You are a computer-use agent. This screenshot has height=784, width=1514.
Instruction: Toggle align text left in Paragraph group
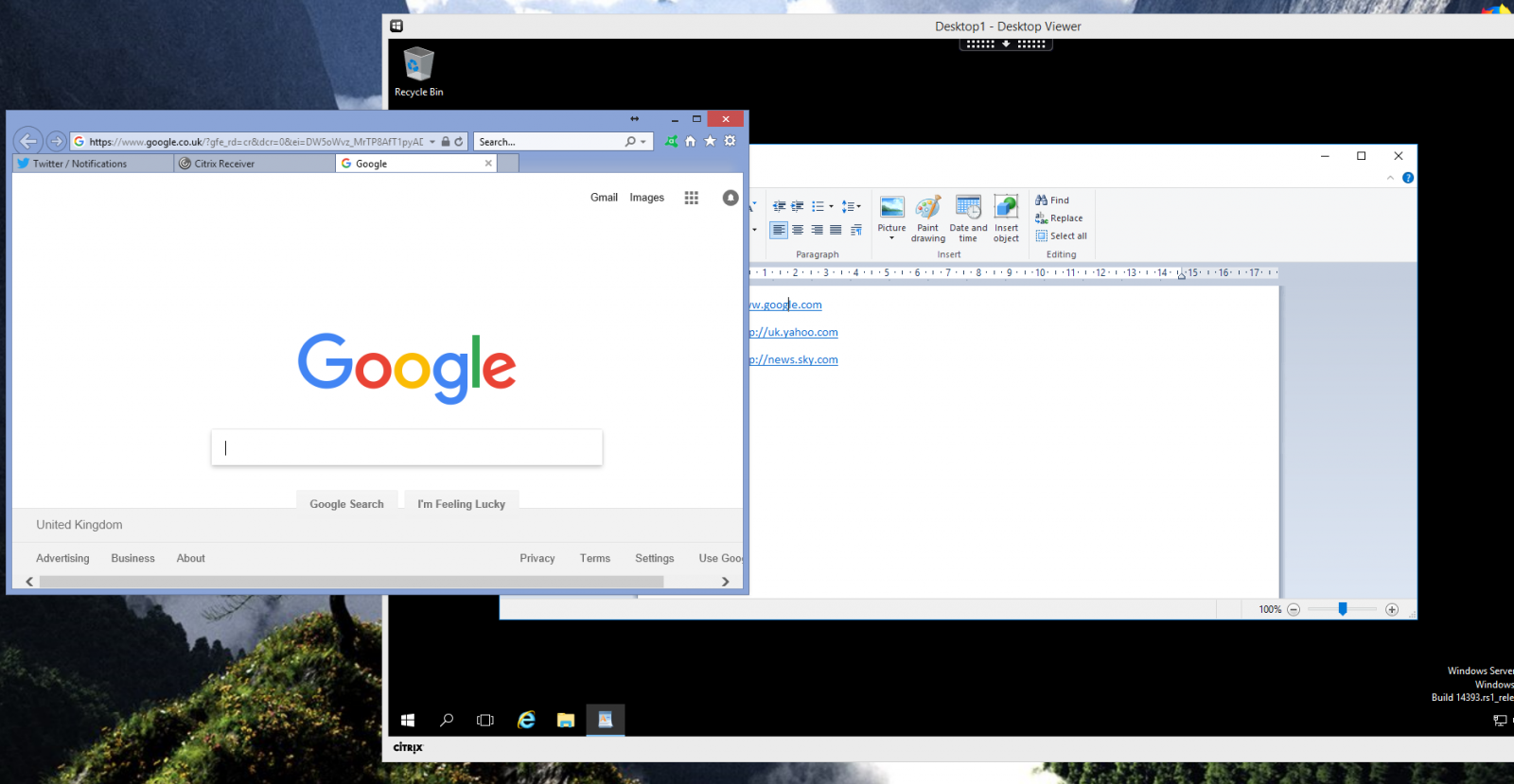click(778, 230)
